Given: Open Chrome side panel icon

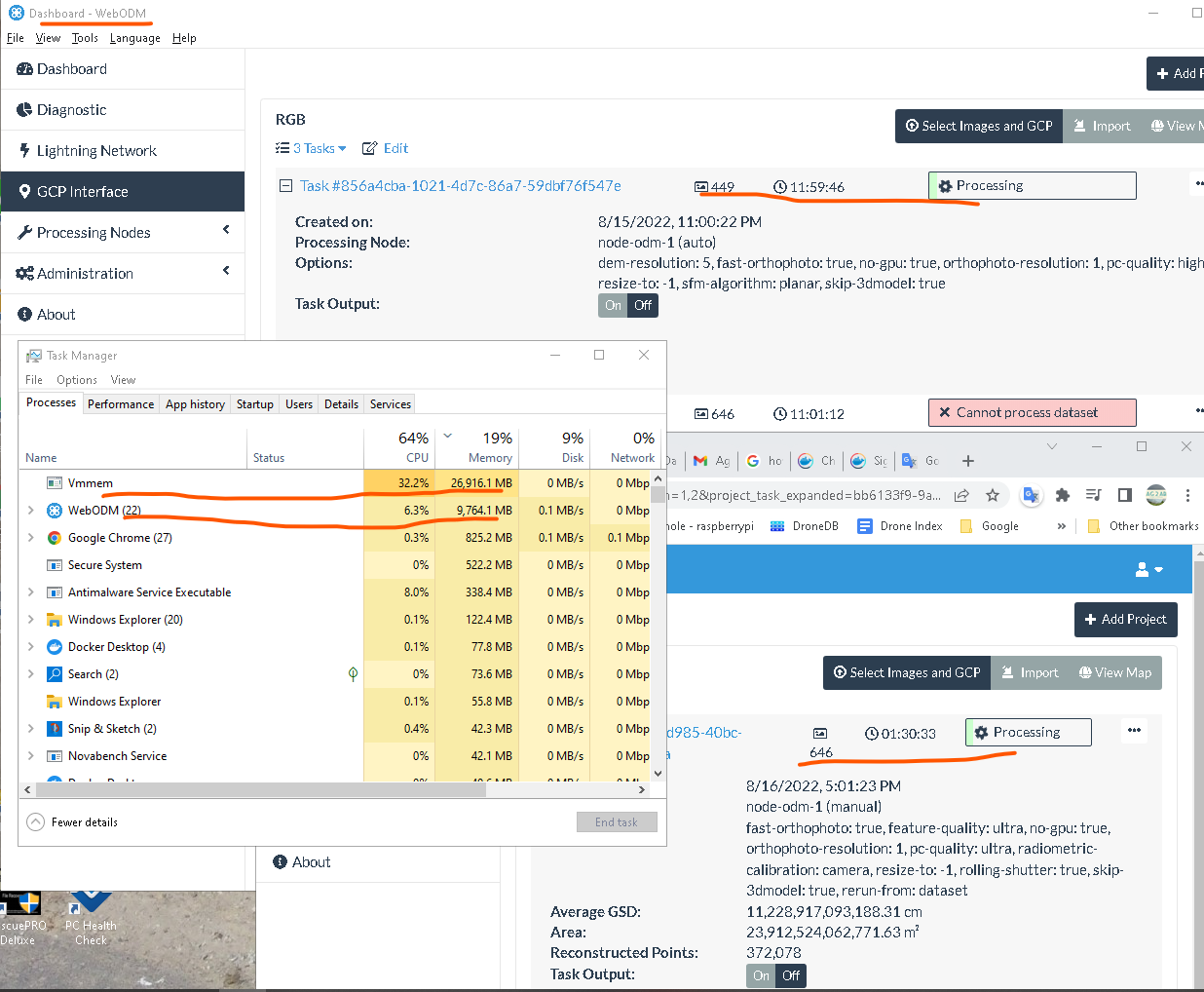Looking at the screenshot, I should pyautogui.click(x=1125, y=495).
